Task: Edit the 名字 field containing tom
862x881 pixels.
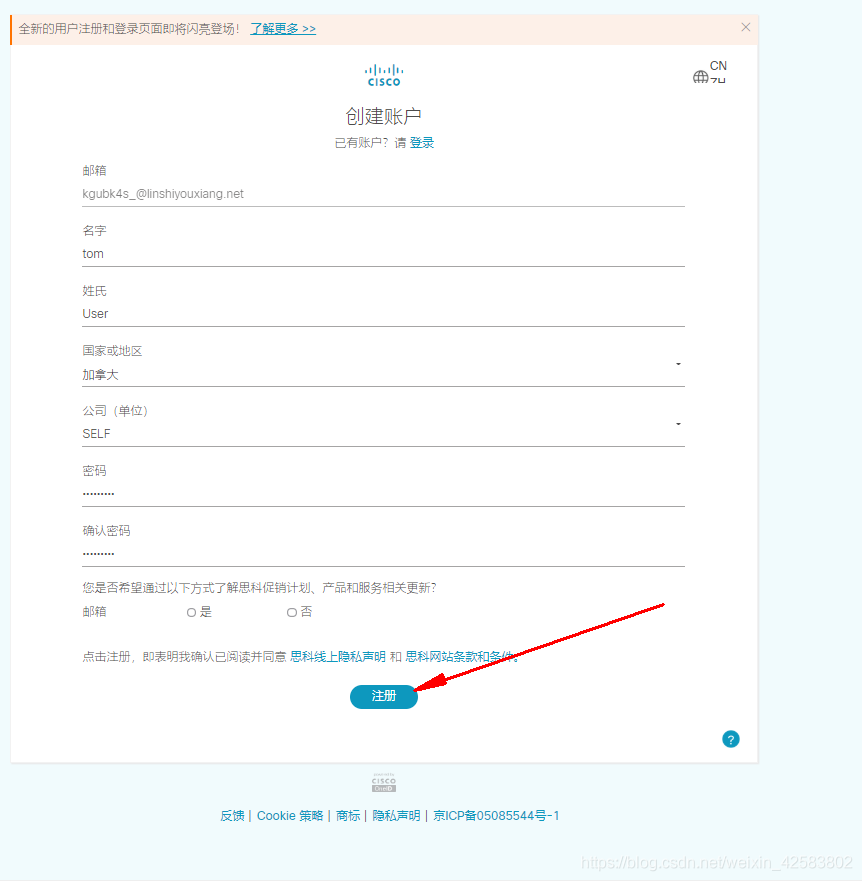Action: [383, 254]
